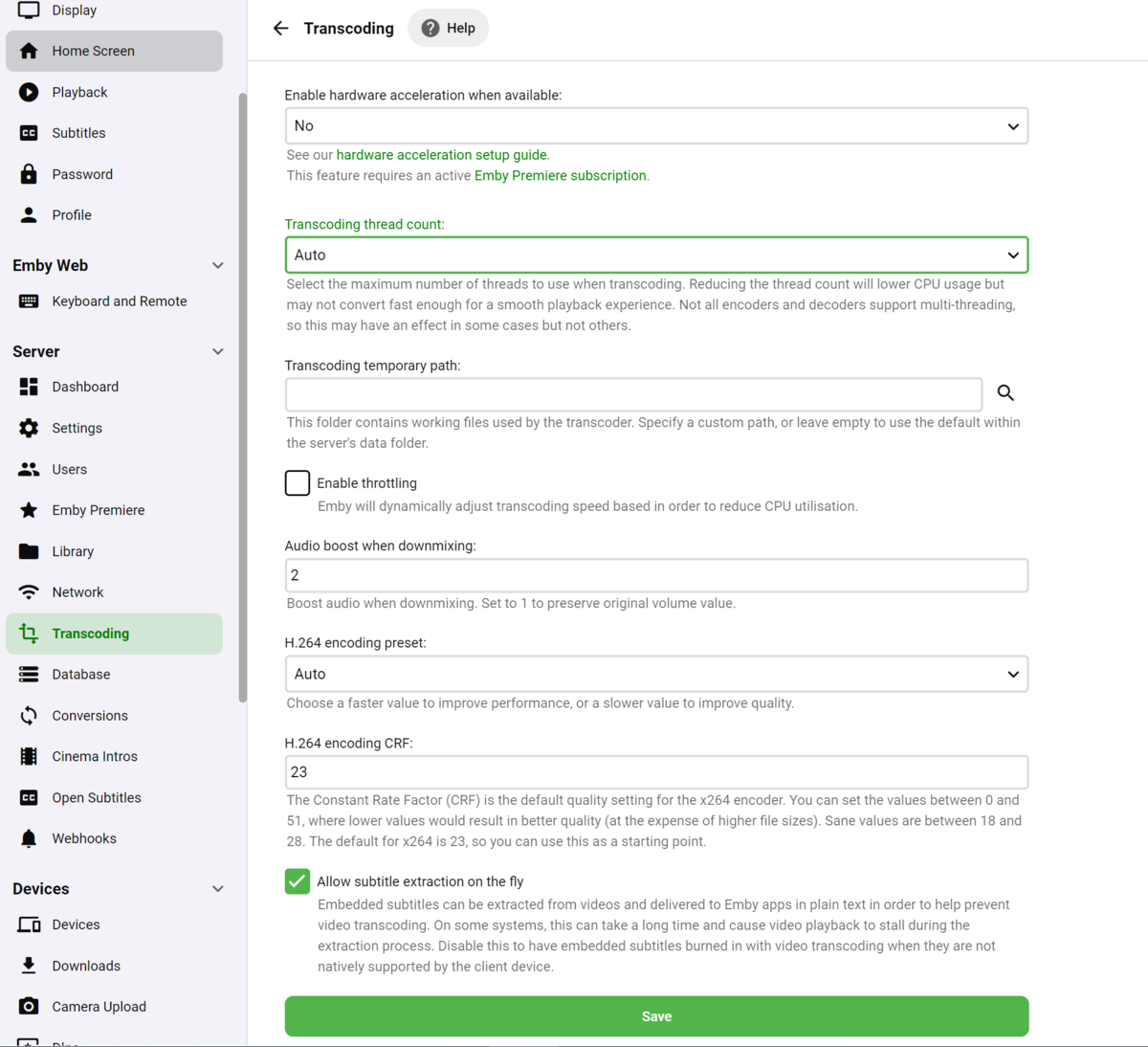
Task: Select Network in the sidebar menu
Action: coord(77,592)
